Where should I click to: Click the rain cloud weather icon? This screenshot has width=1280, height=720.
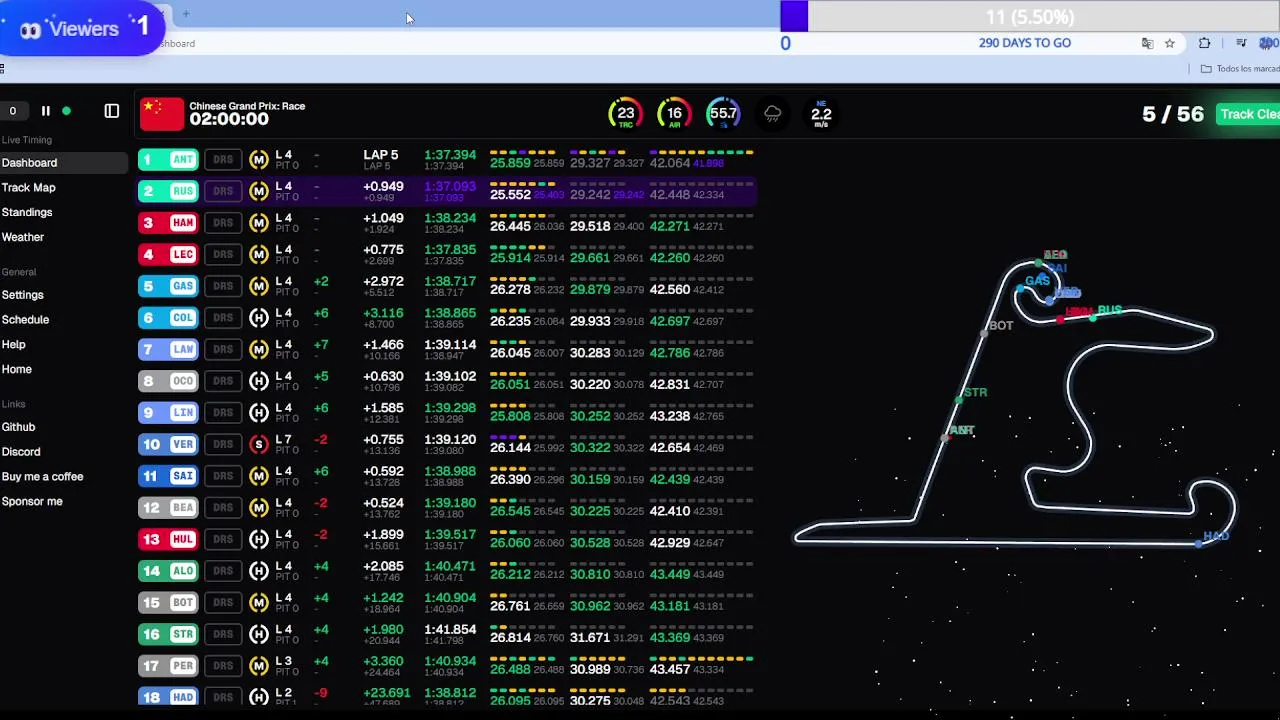[x=773, y=114]
